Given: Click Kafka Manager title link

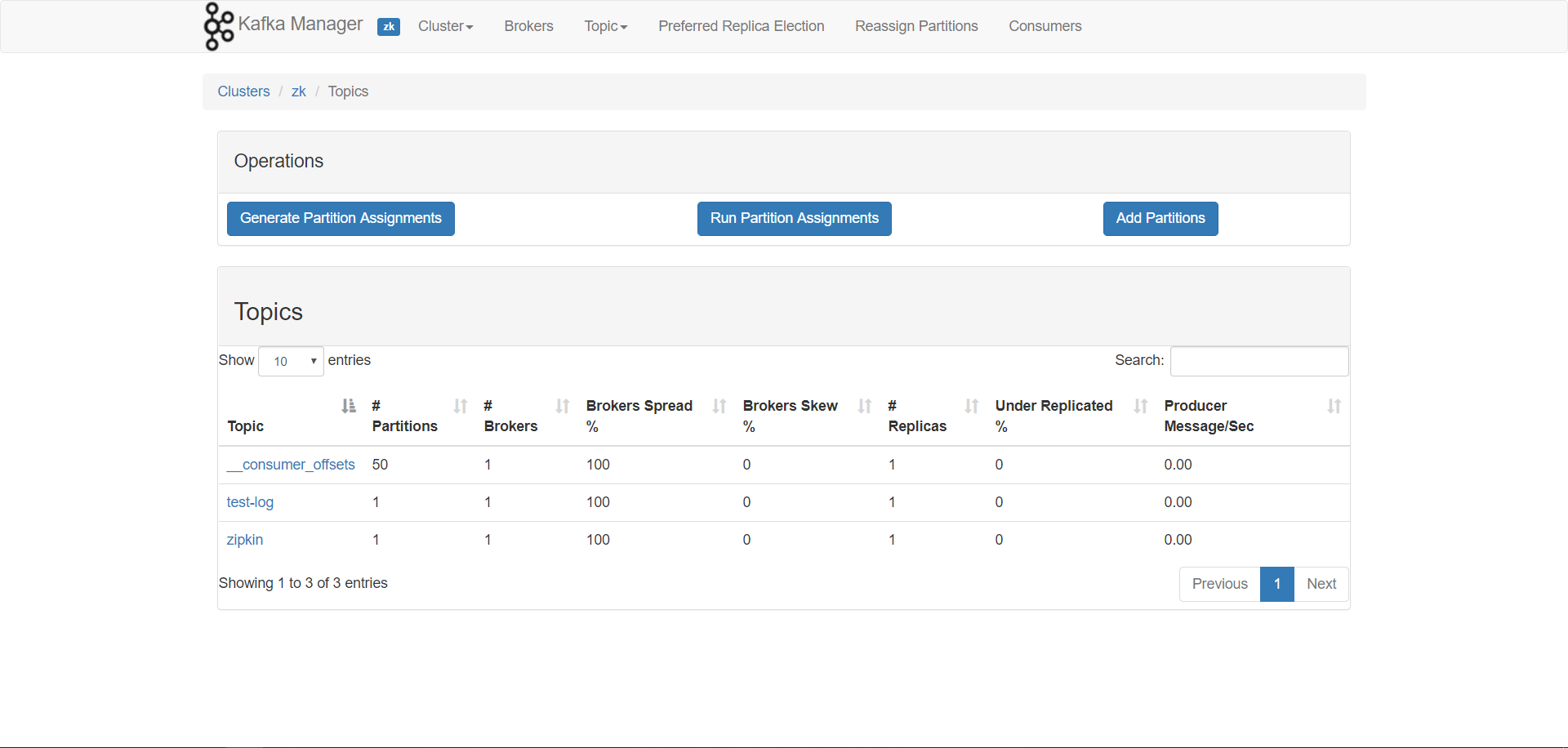Looking at the screenshot, I should point(301,24).
